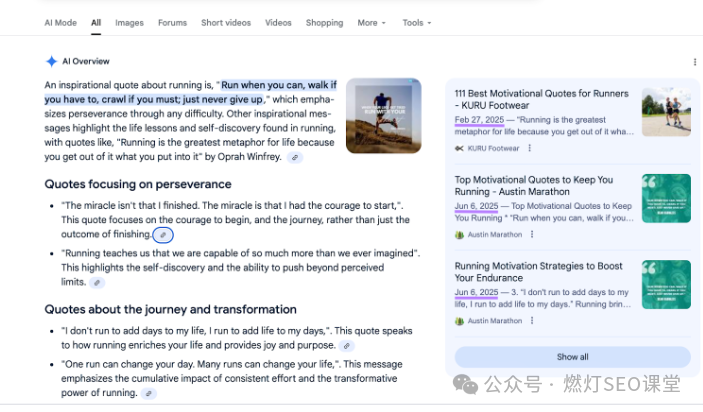Open the "Running Motivation Strategies to Boost Your Endurance" result

[x=538, y=272]
